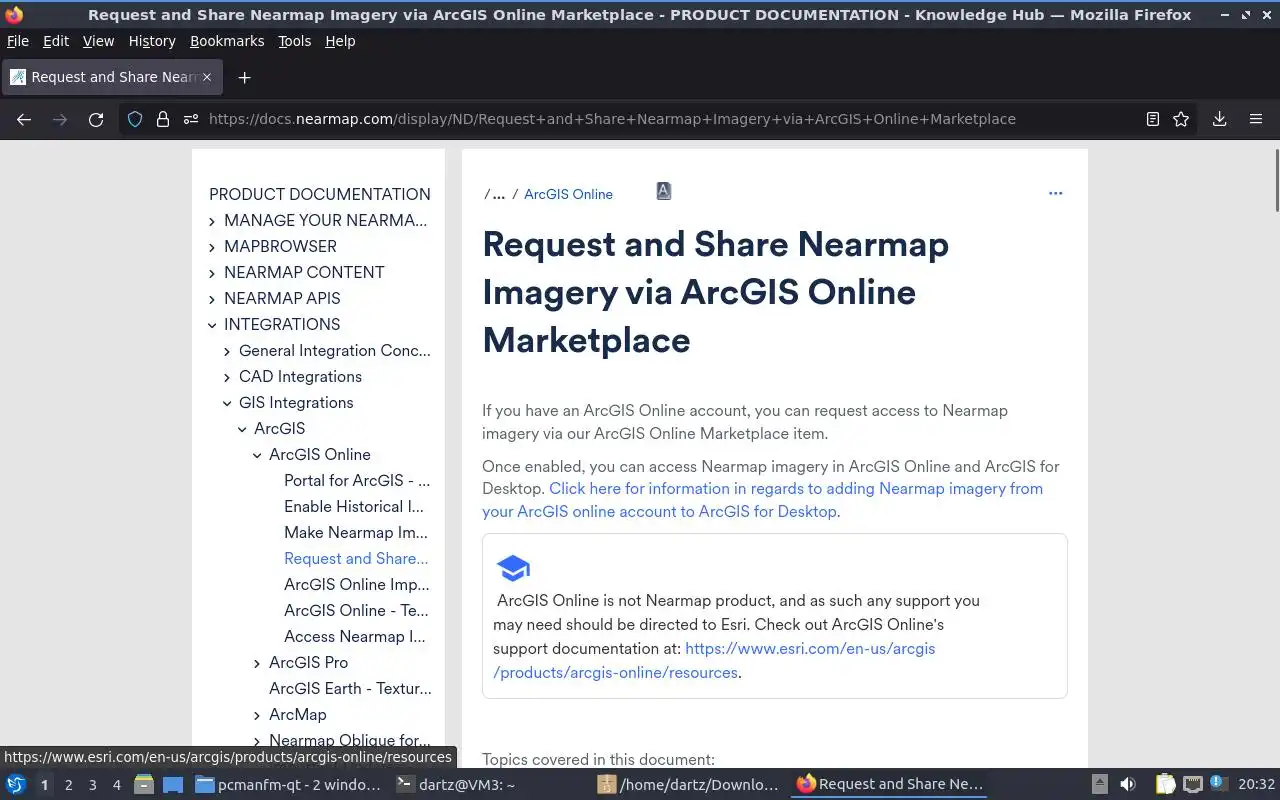Launch the file manager icon in taskbar
Image resolution: width=1280 pixels, height=800 pixels.
coord(144,784)
